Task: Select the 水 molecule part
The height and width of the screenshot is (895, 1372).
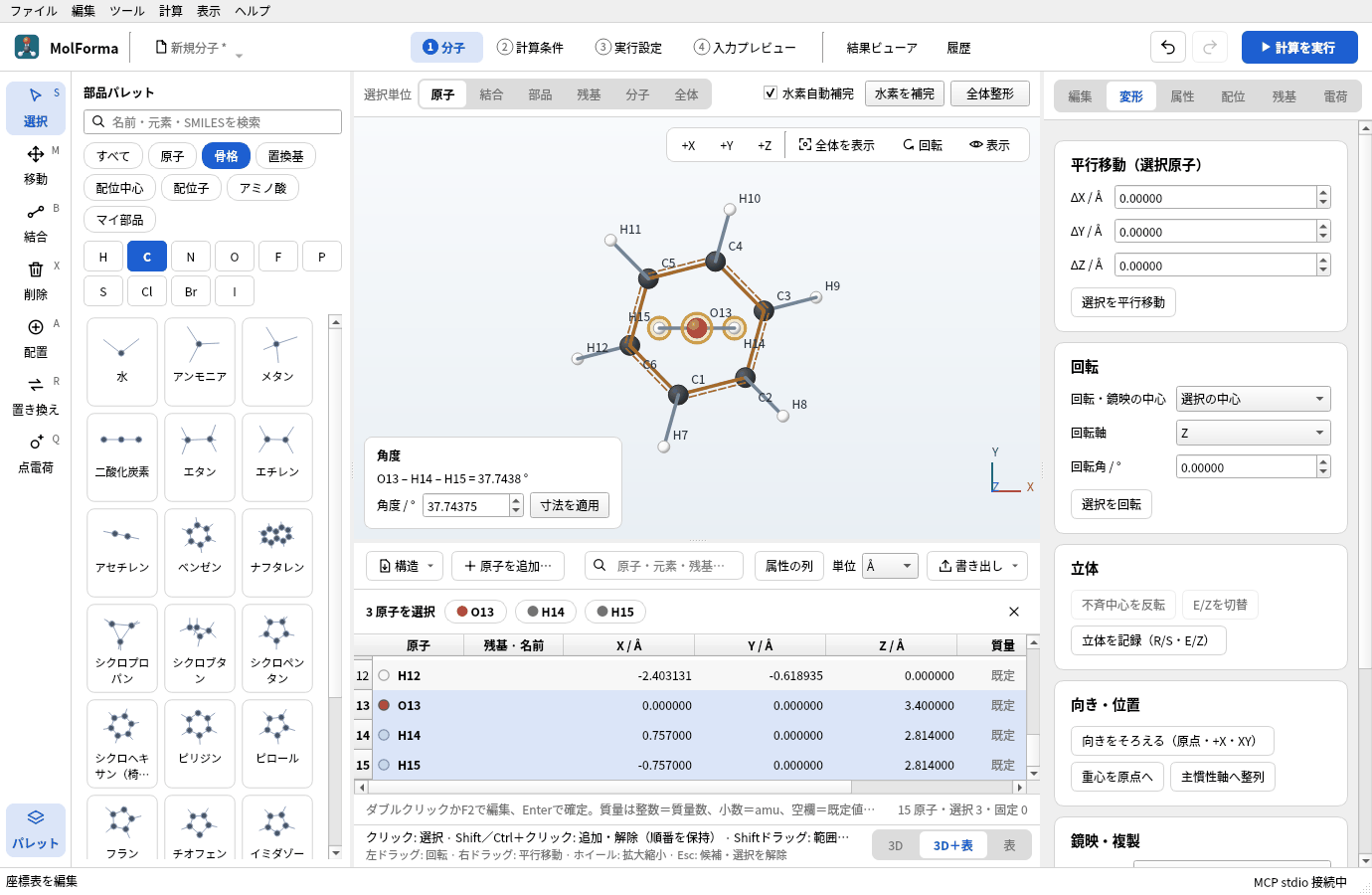Action: click(x=122, y=361)
